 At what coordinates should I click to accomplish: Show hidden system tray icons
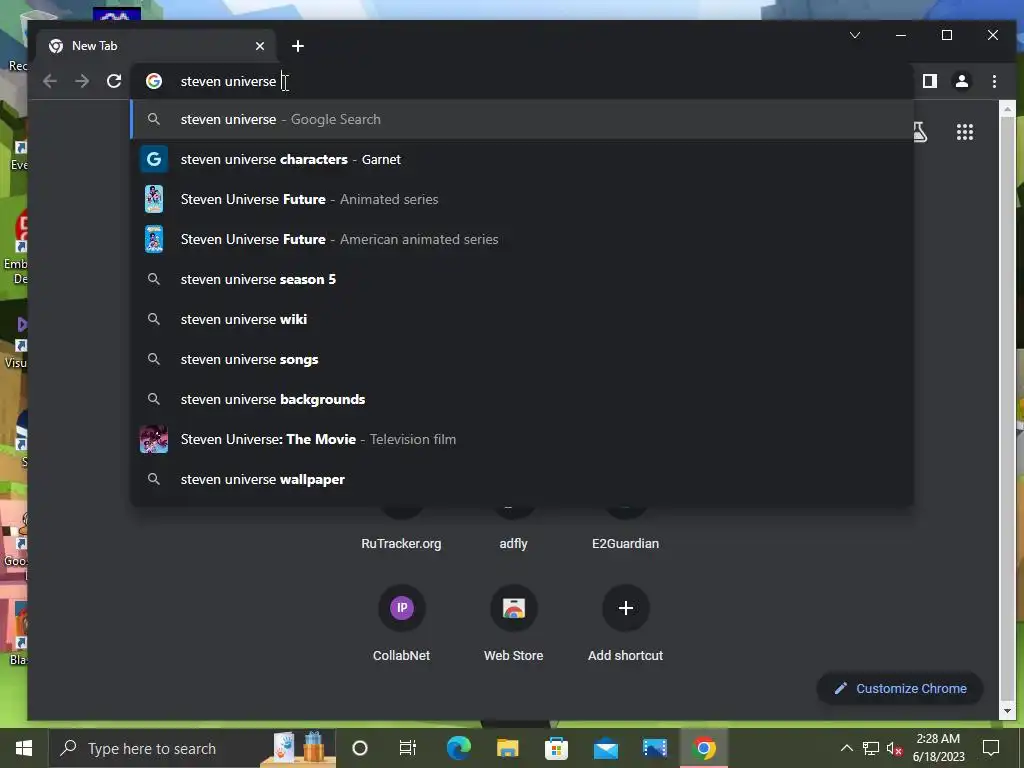point(846,748)
